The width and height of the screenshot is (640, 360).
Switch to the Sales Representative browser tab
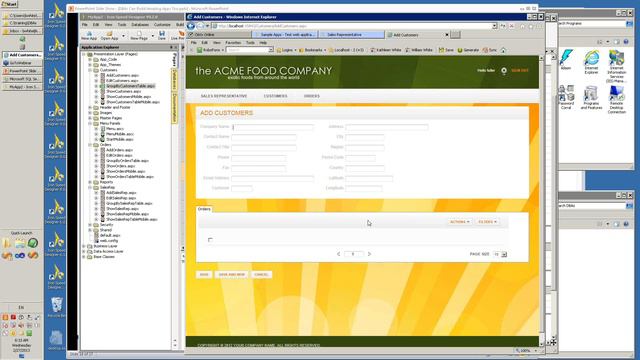point(351,35)
